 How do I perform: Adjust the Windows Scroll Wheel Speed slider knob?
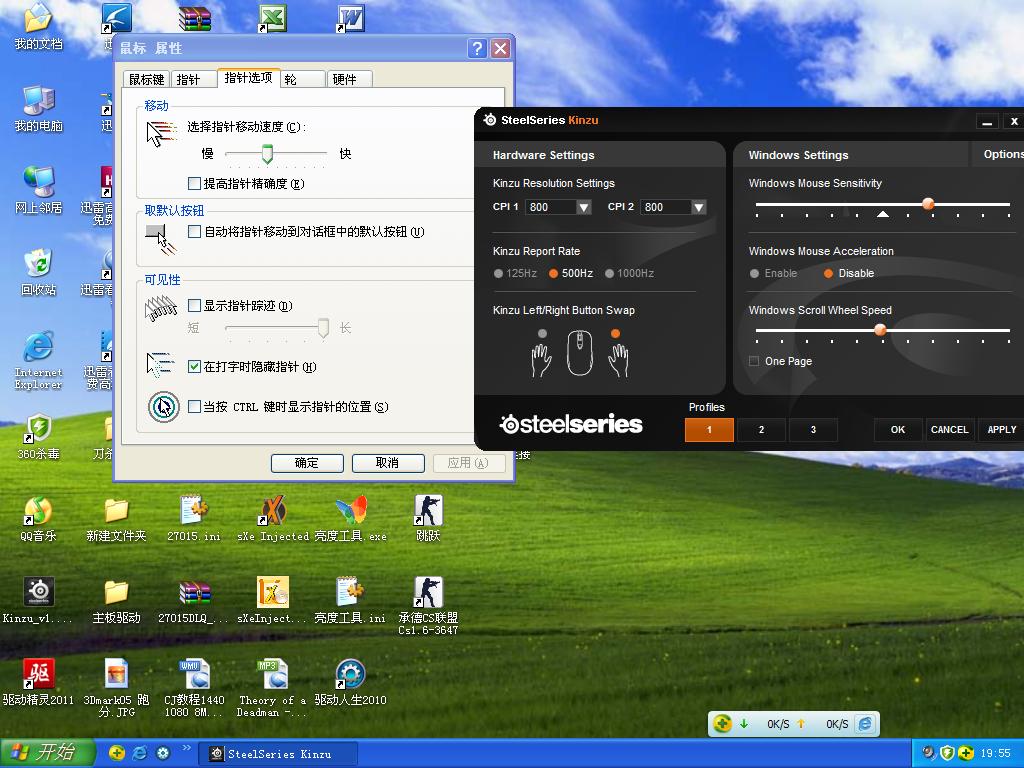point(880,330)
